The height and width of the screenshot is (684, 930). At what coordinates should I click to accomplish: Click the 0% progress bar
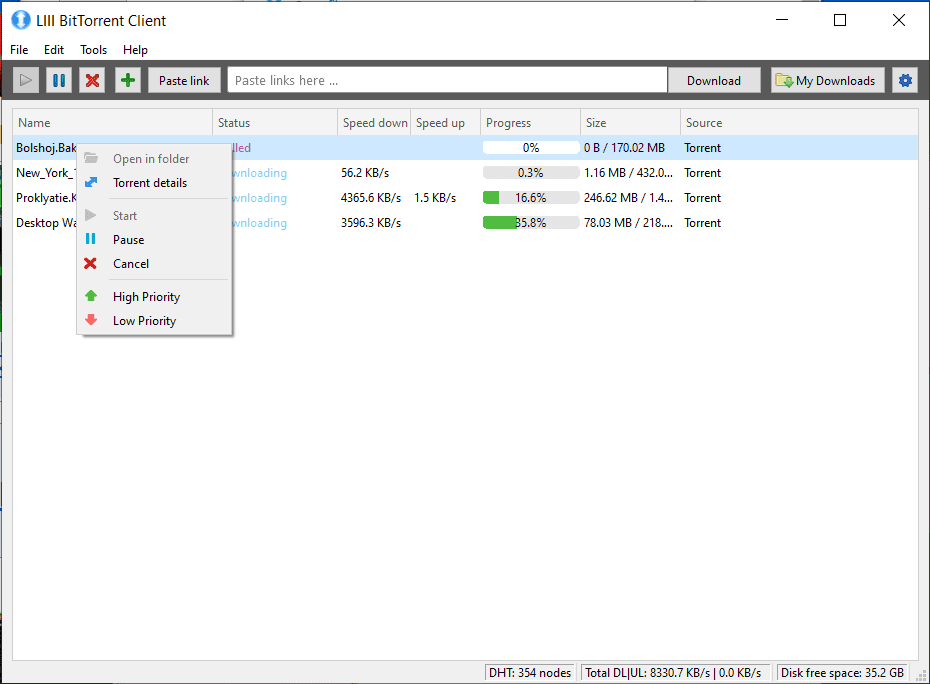(531, 148)
